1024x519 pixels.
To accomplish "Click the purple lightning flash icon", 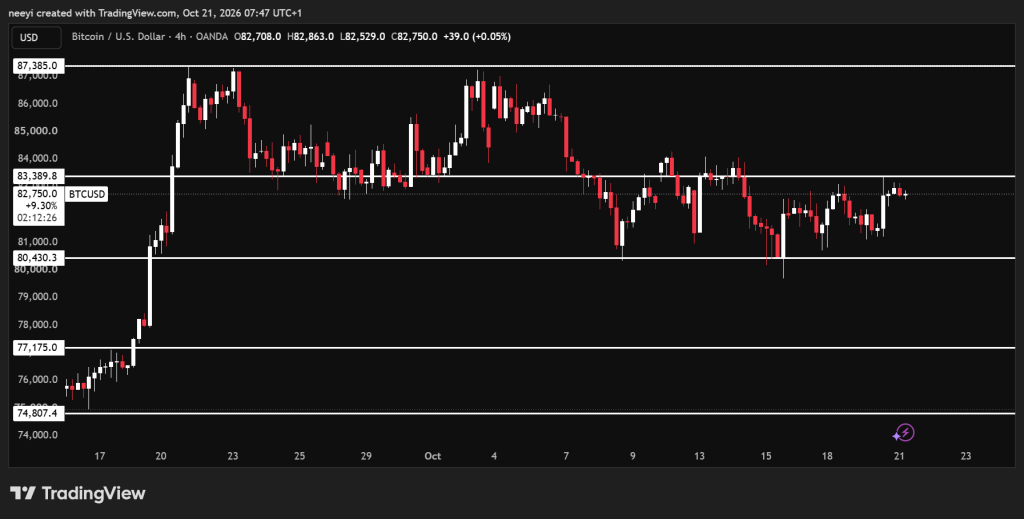I will point(904,432).
